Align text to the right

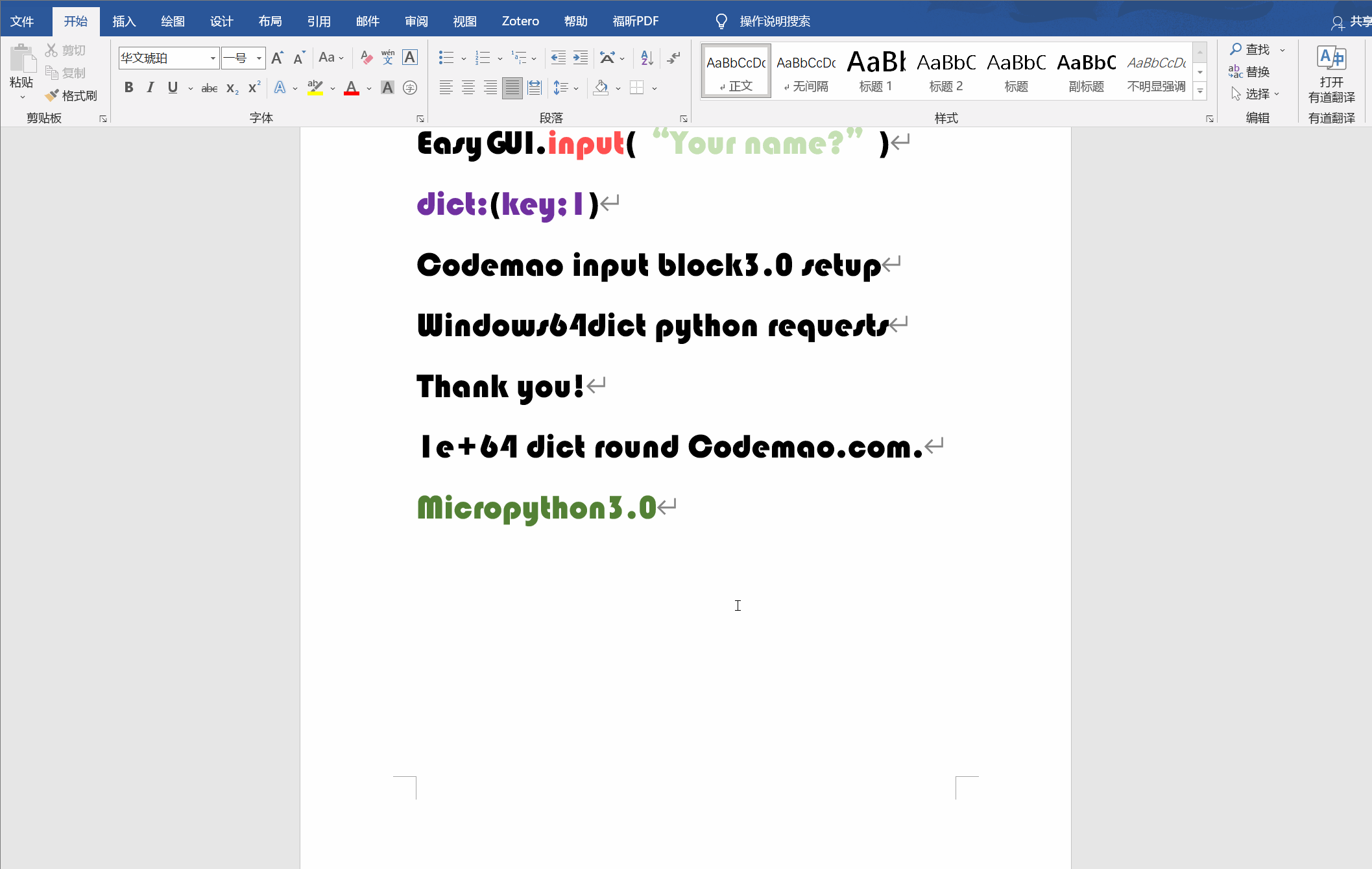tap(490, 88)
